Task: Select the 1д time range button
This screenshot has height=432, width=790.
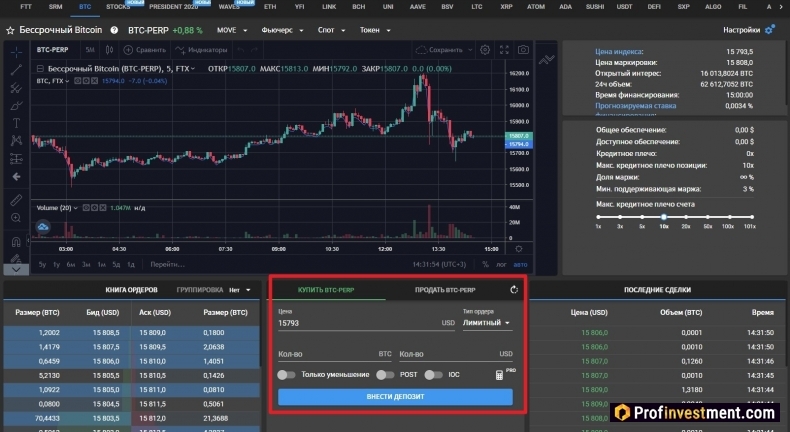Action: click(x=131, y=264)
